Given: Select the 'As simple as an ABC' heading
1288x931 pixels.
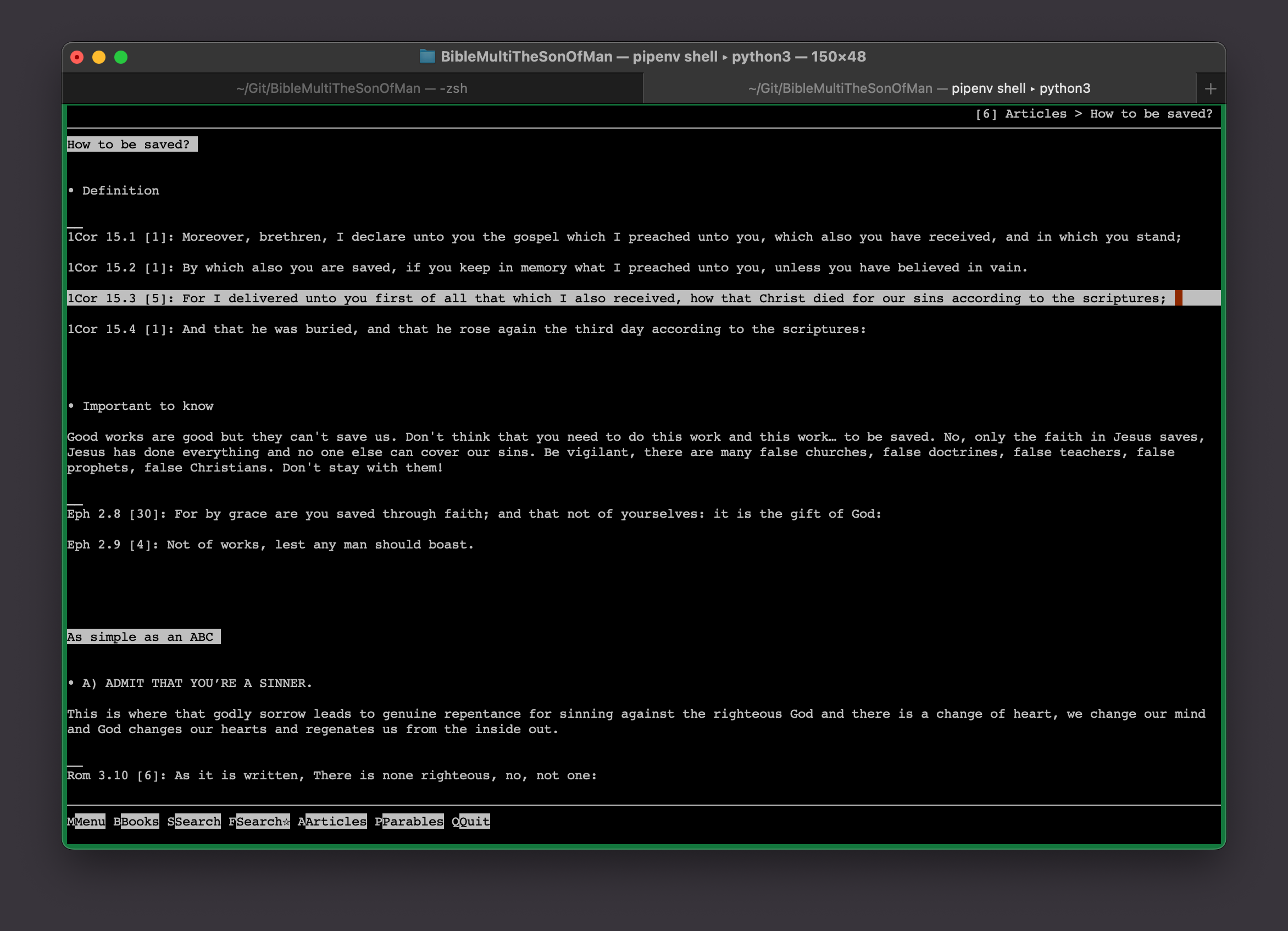Looking at the screenshot, I should click(x=143, y=636).
